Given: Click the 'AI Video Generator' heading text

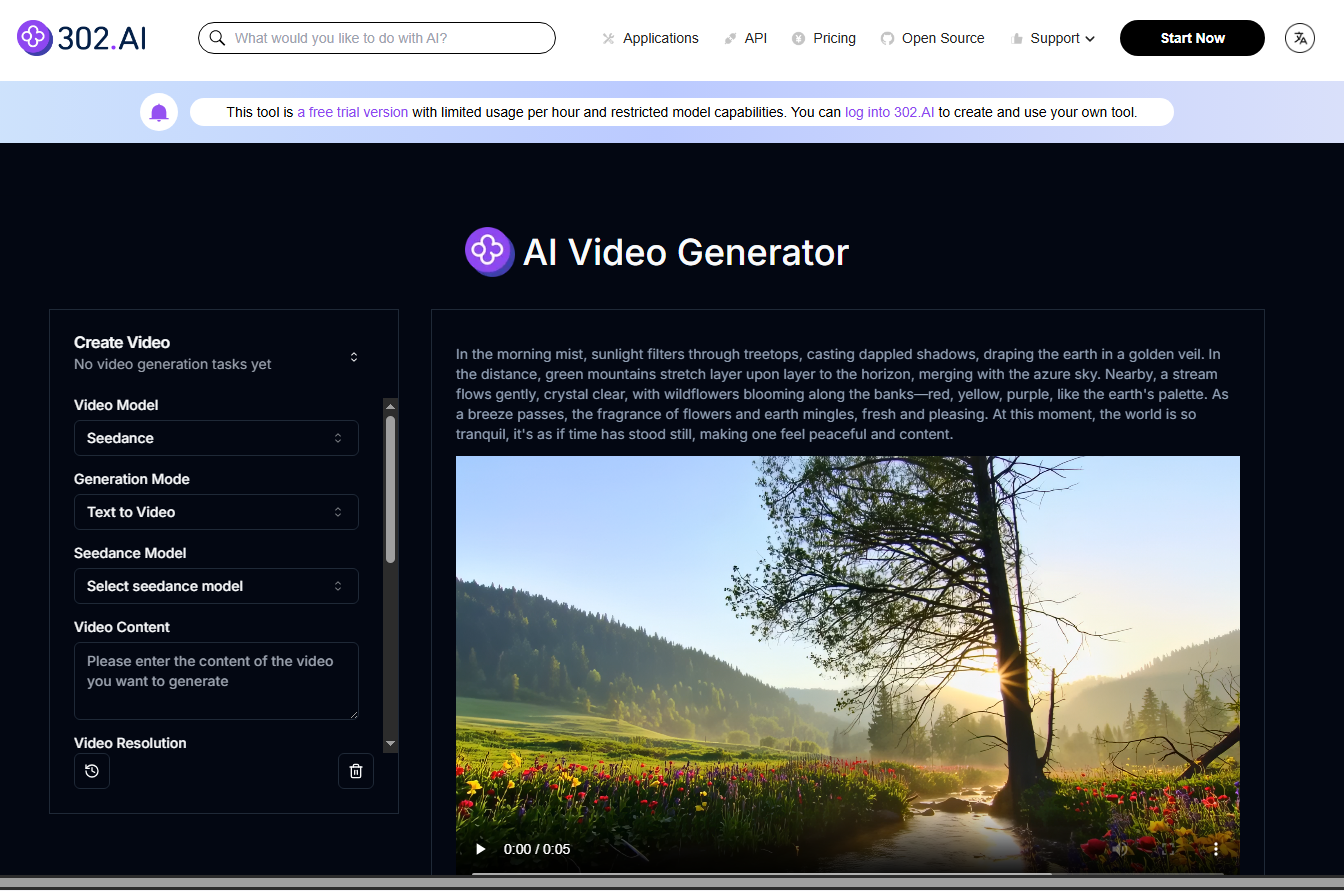Looking at the screenshot, I should click(686, 252).
